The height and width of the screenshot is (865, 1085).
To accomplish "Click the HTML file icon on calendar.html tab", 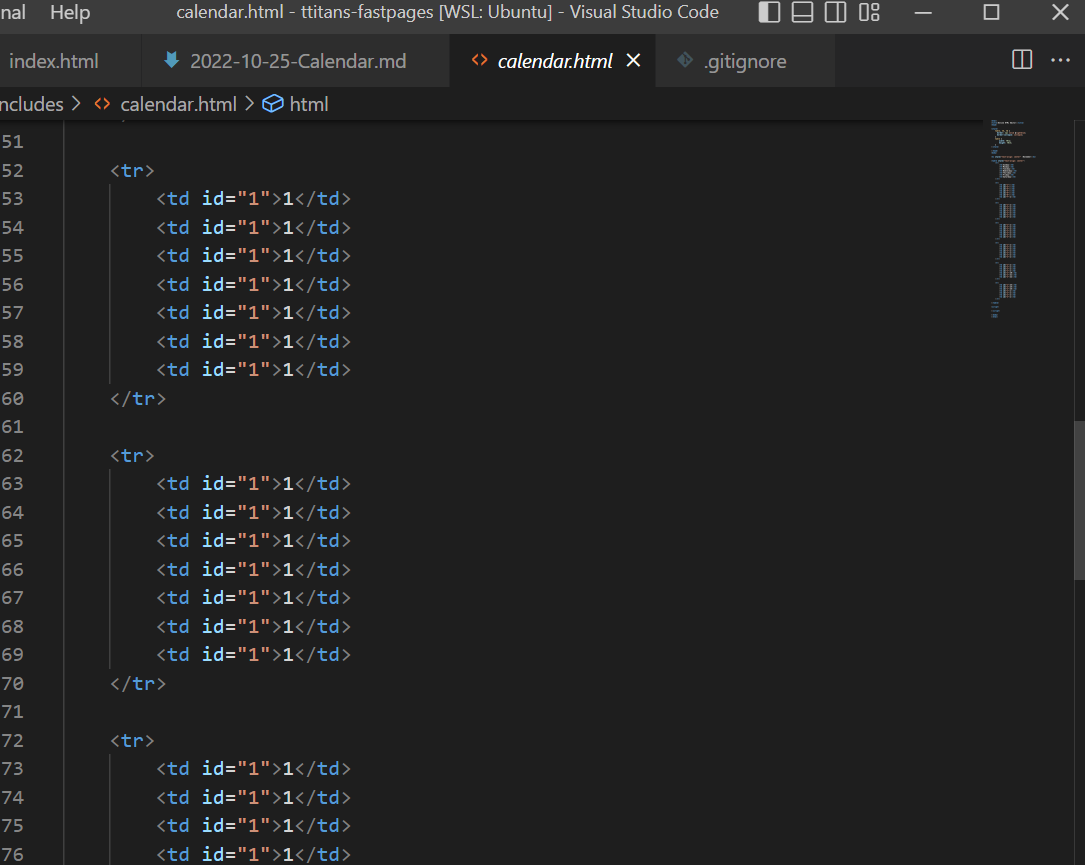I will click(478, 60).
